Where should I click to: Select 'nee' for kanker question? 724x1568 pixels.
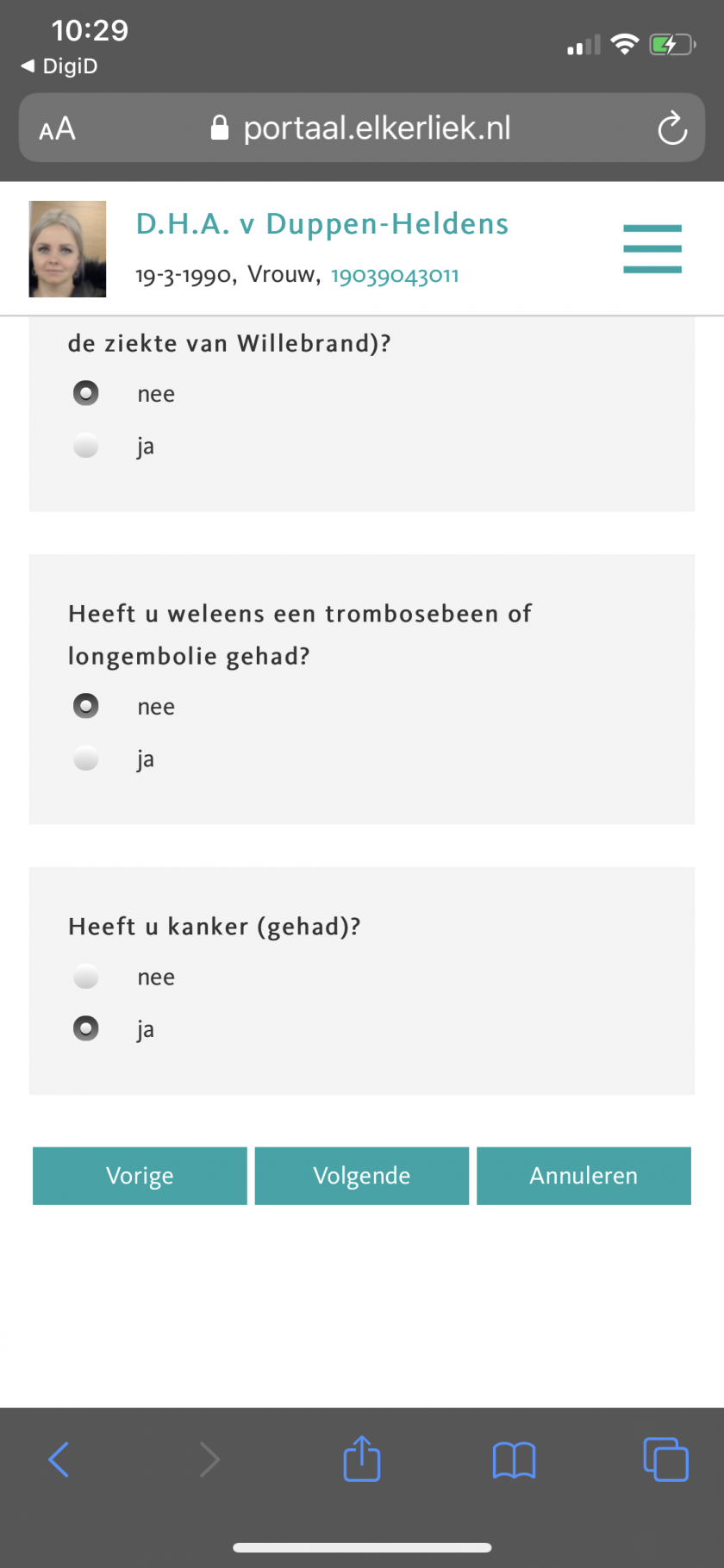click(86, 977)
